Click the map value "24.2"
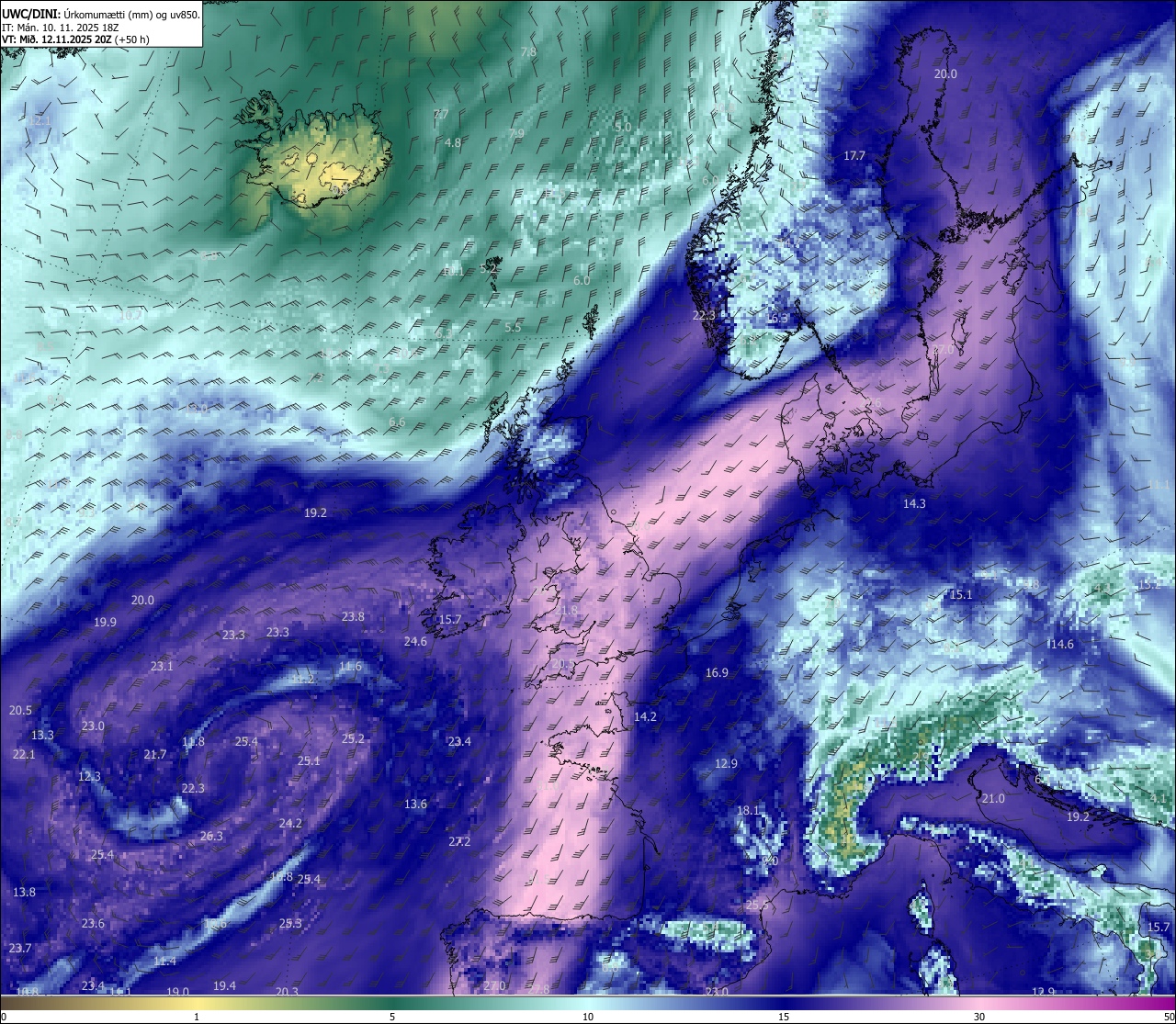 pyautogui.click(x=290, y=824)
